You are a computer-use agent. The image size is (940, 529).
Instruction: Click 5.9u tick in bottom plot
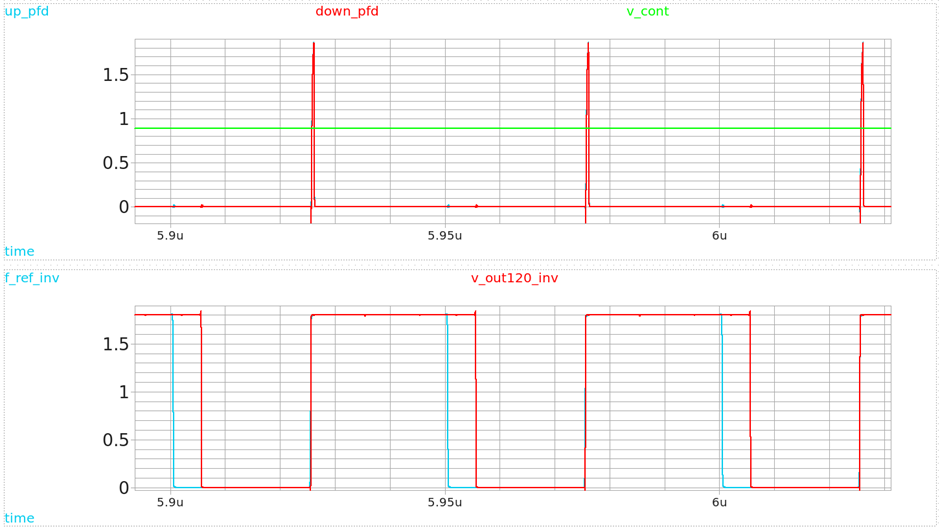pos(170,502)
